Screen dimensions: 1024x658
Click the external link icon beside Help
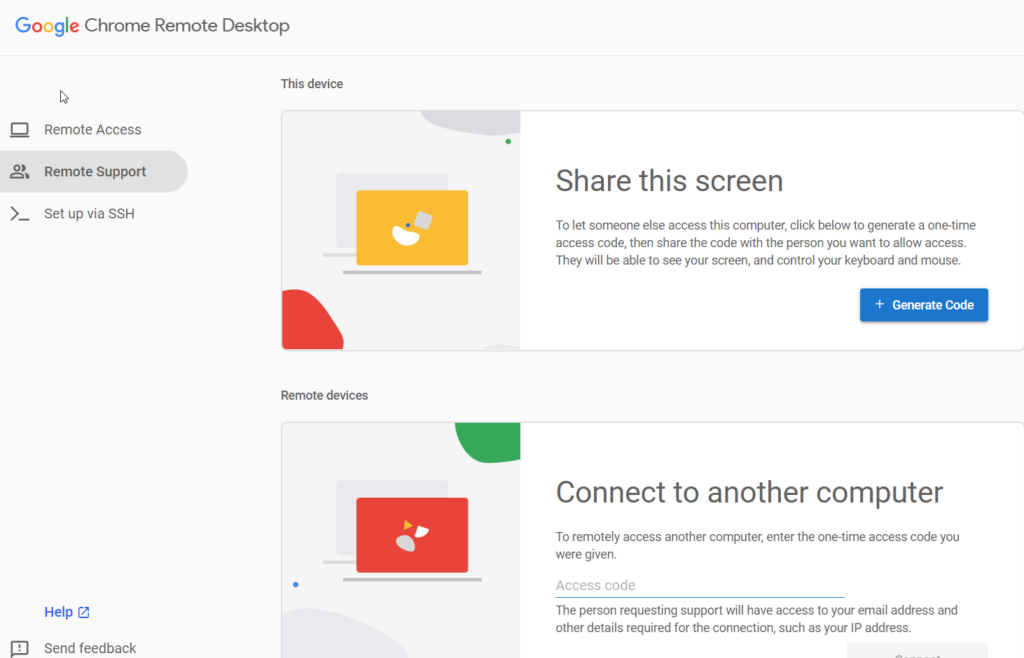[84, 612]
